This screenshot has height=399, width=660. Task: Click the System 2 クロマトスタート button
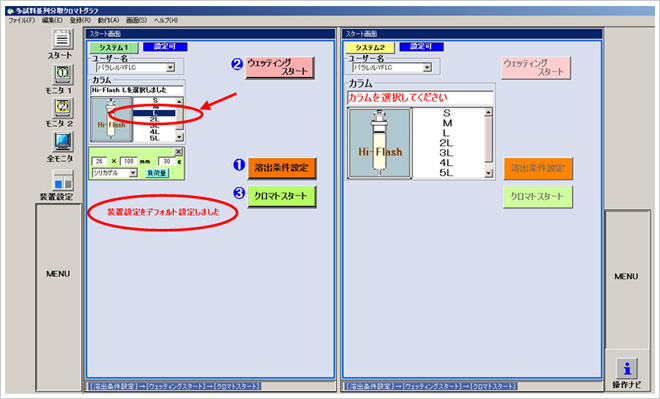point(538,197)
